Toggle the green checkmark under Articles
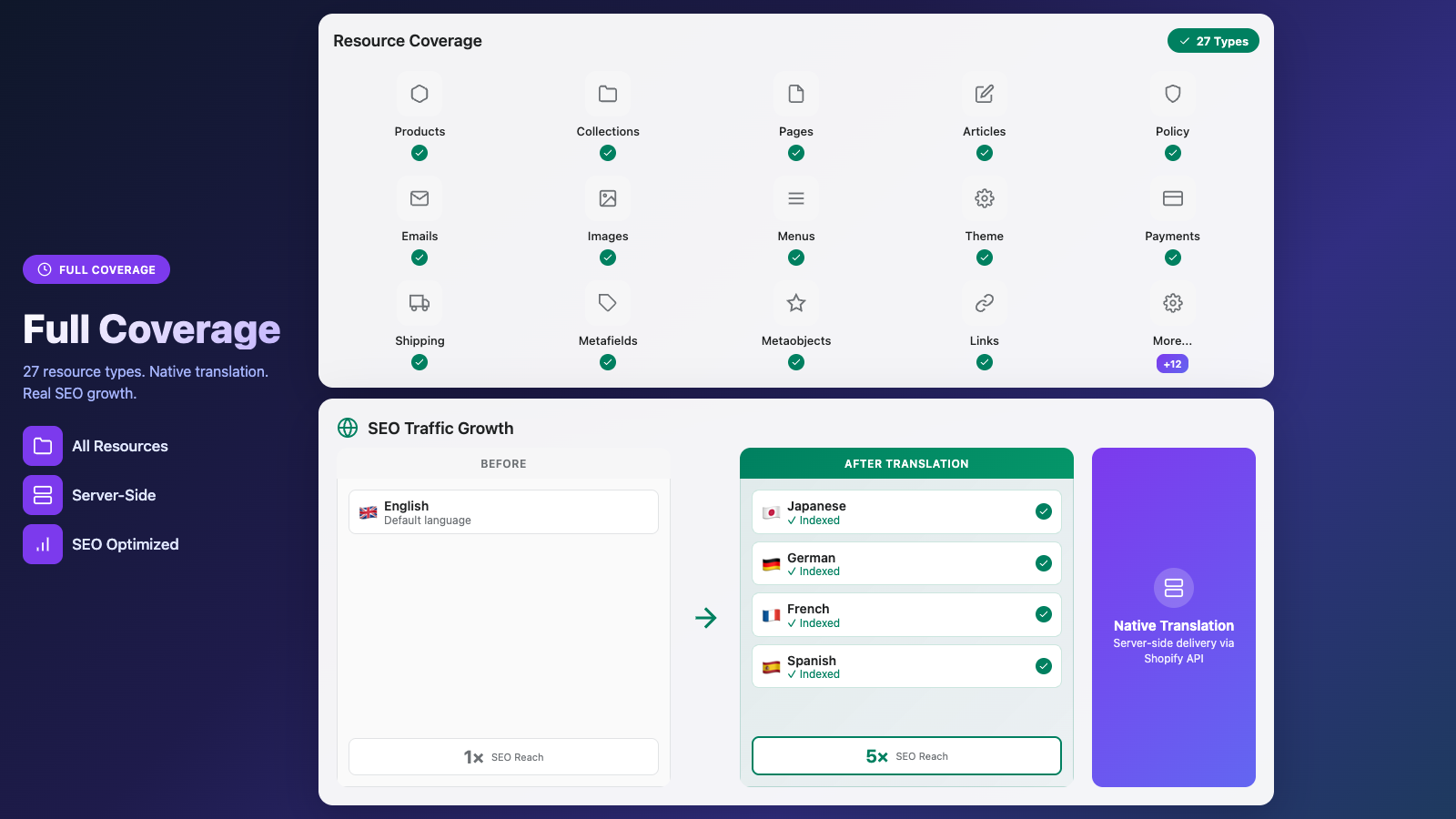1456x819 pixels. [x=985, y=153]
